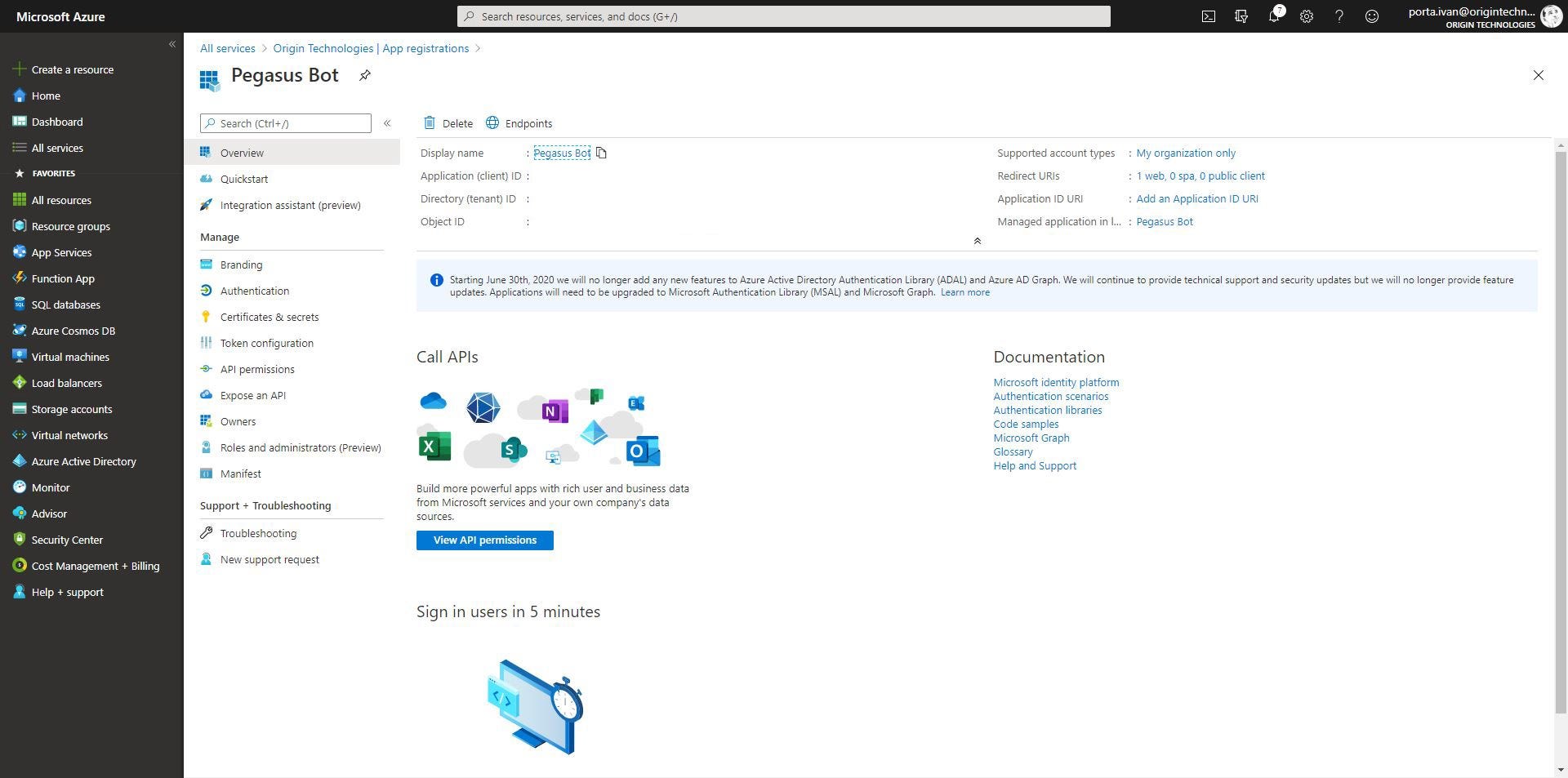Click the View API permissions button

485,540
